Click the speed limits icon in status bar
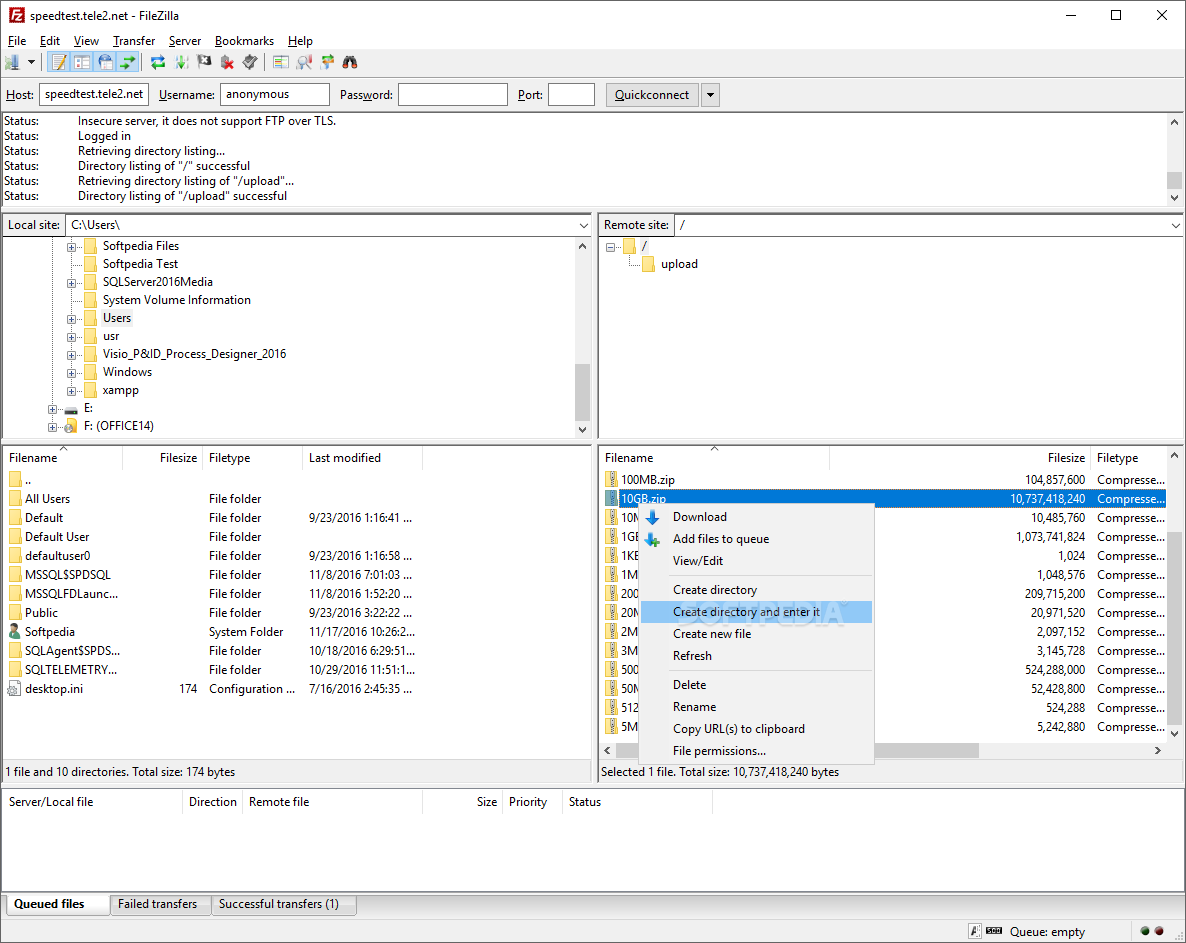1186x943 pixels. tap(994, 931)
